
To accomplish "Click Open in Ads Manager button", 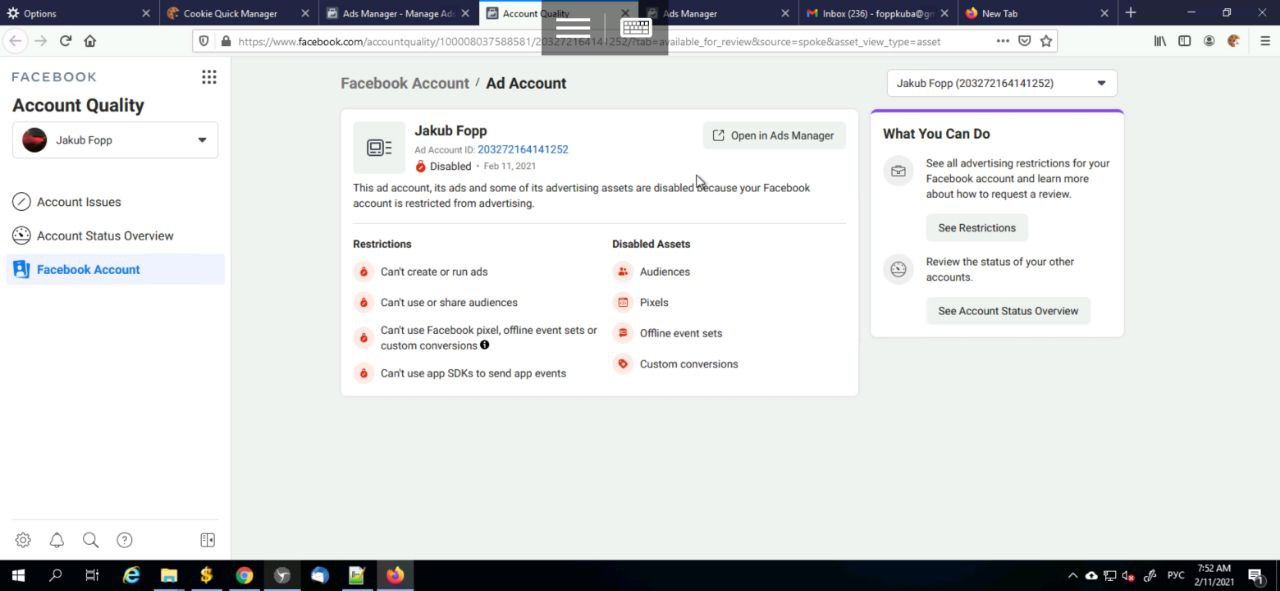I will pyautogui.click(x=774, y=135).
